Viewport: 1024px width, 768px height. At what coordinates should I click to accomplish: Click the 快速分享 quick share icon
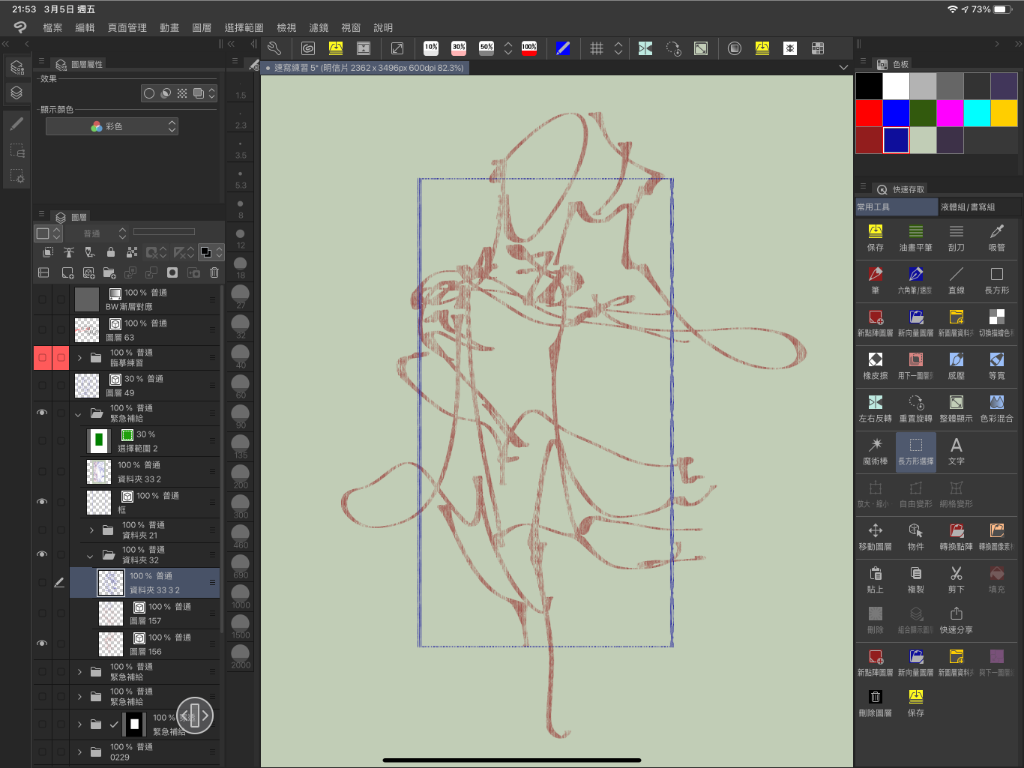[x=956, y=620]
